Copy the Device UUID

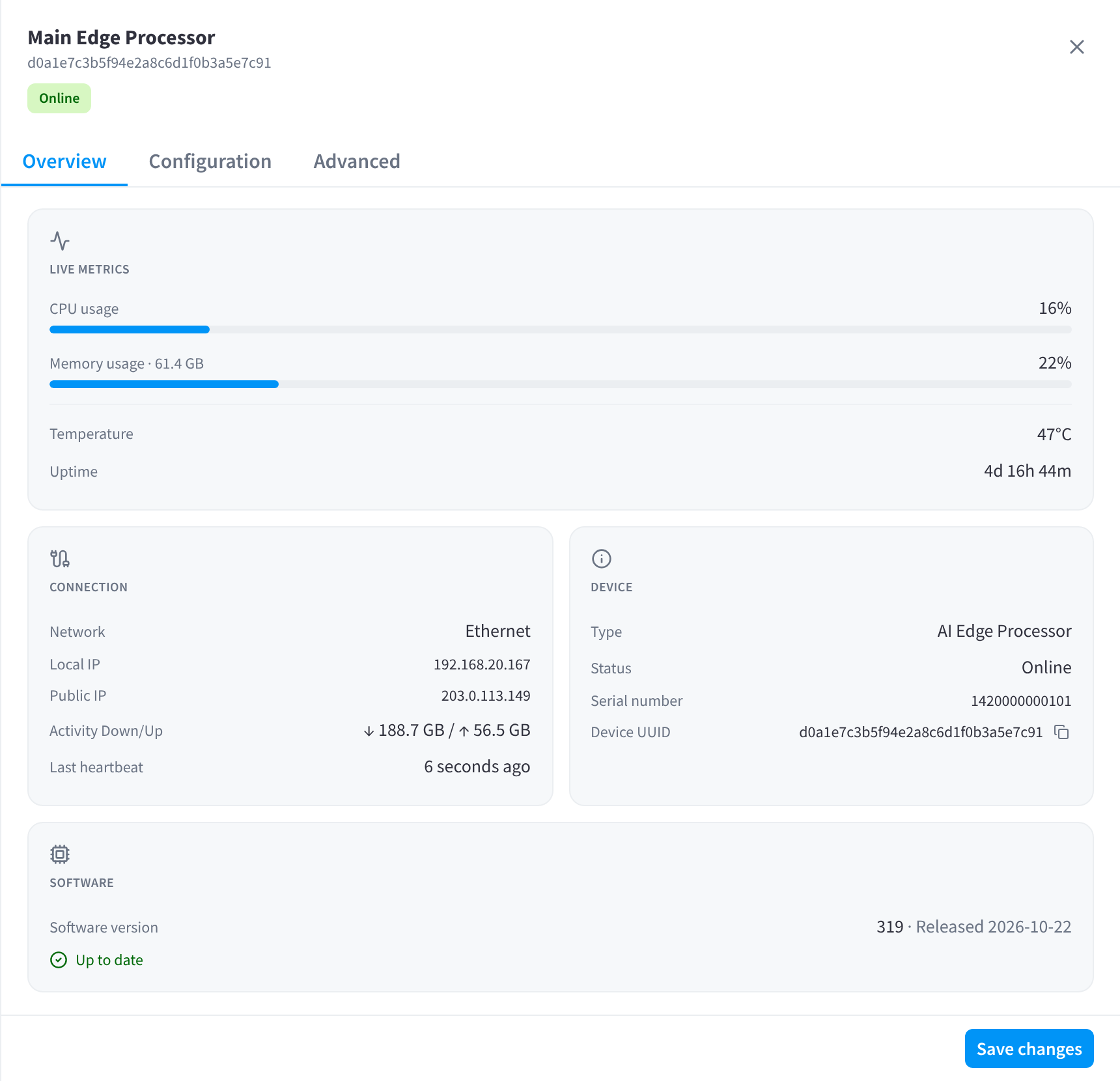[x=1061, y=732]
